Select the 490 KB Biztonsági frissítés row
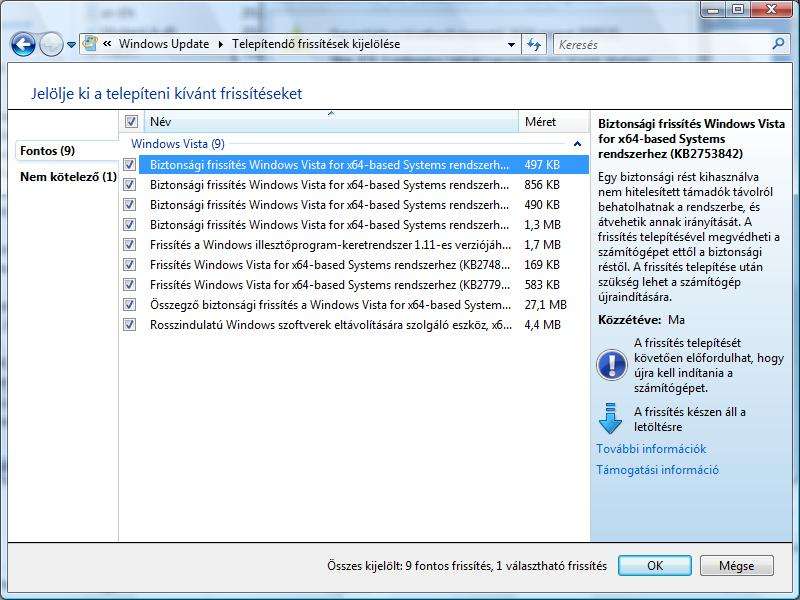This screenshot has height=600, width=800. 364,205
